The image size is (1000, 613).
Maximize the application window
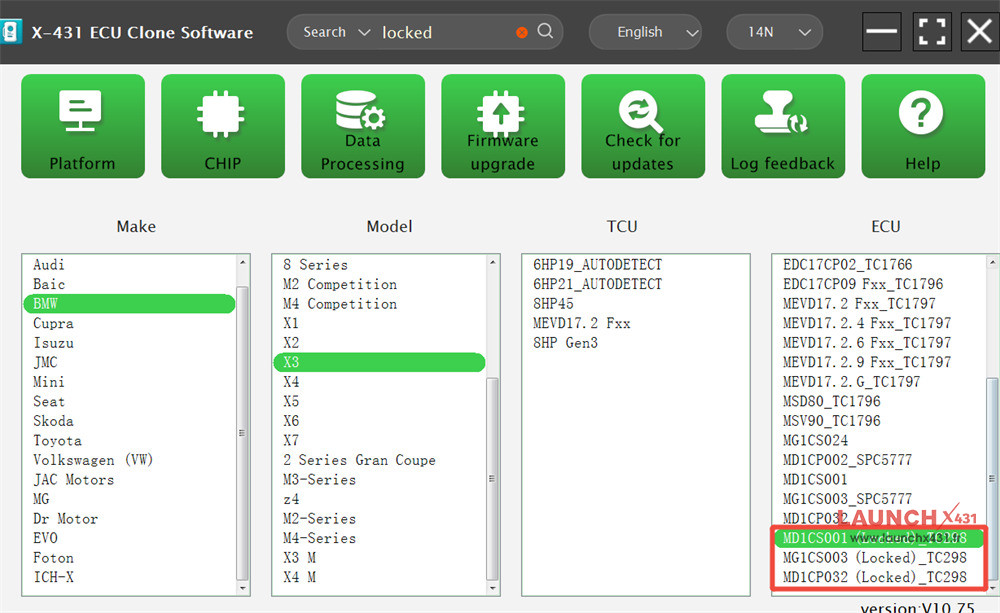(931, 31)
